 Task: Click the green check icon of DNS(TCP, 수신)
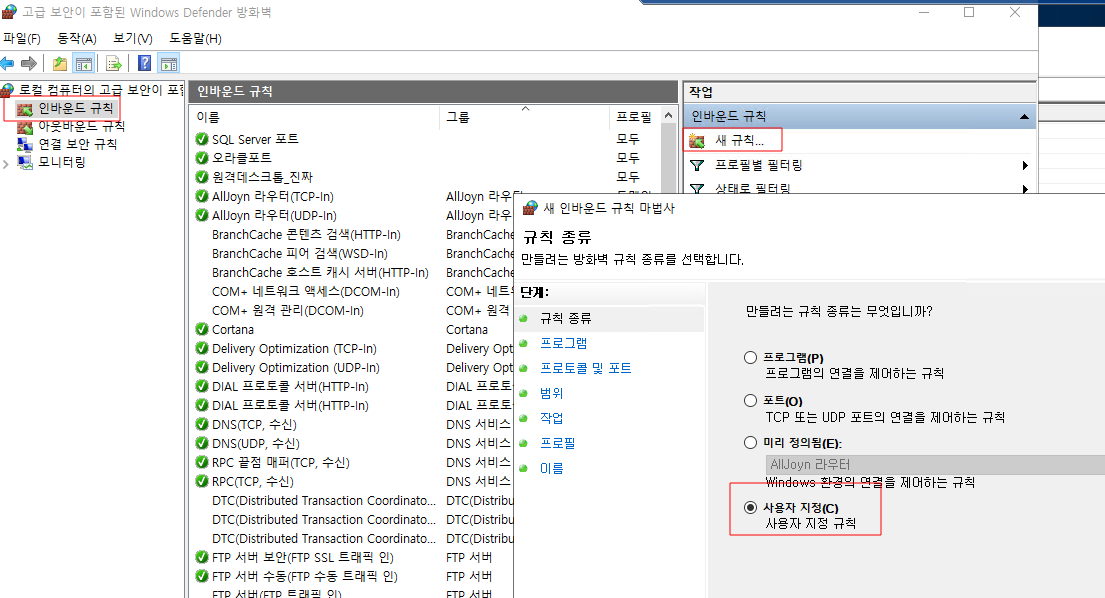coord(202,424)
